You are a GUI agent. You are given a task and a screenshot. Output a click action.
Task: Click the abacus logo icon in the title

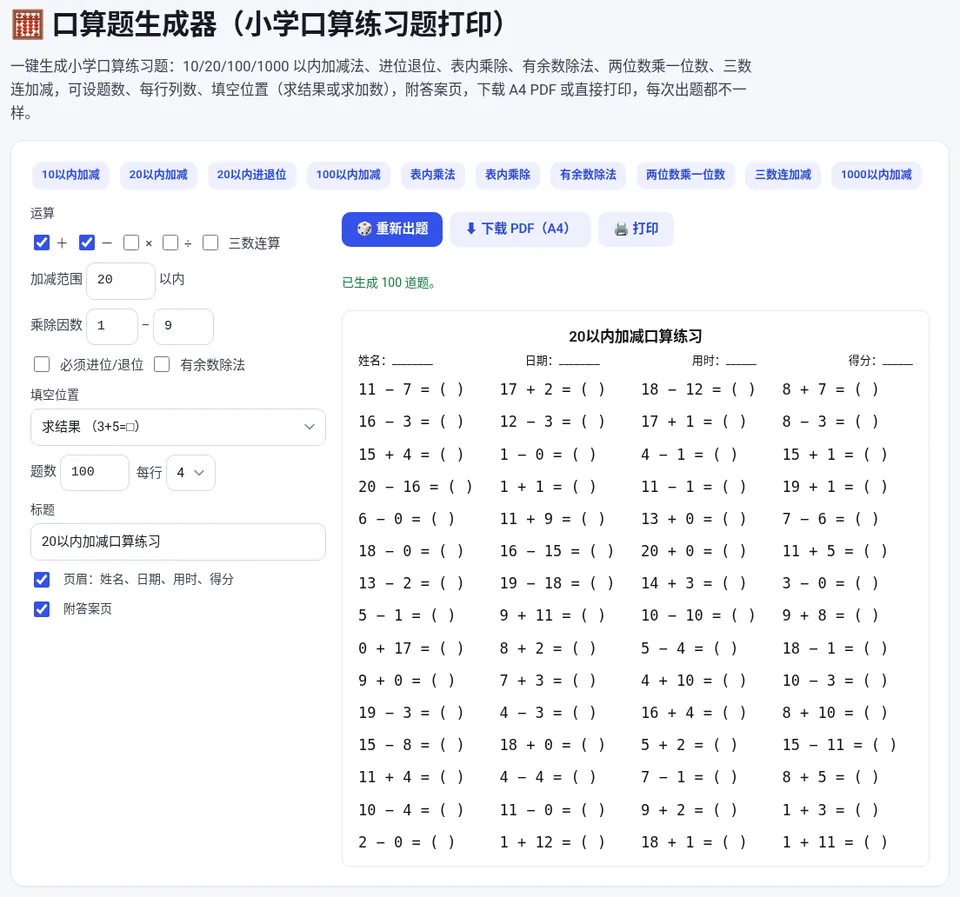point(27,24)
